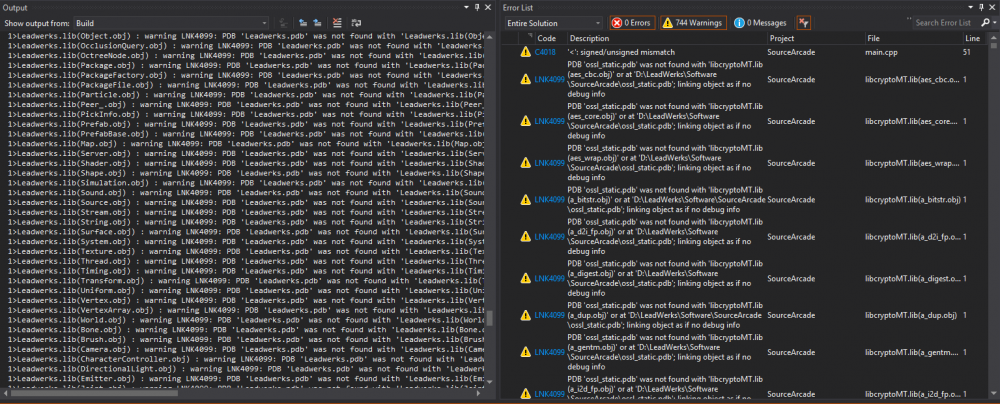1000x404 pixels.
Task: Sort error list by Project column
Action: [x=782, y=38]
